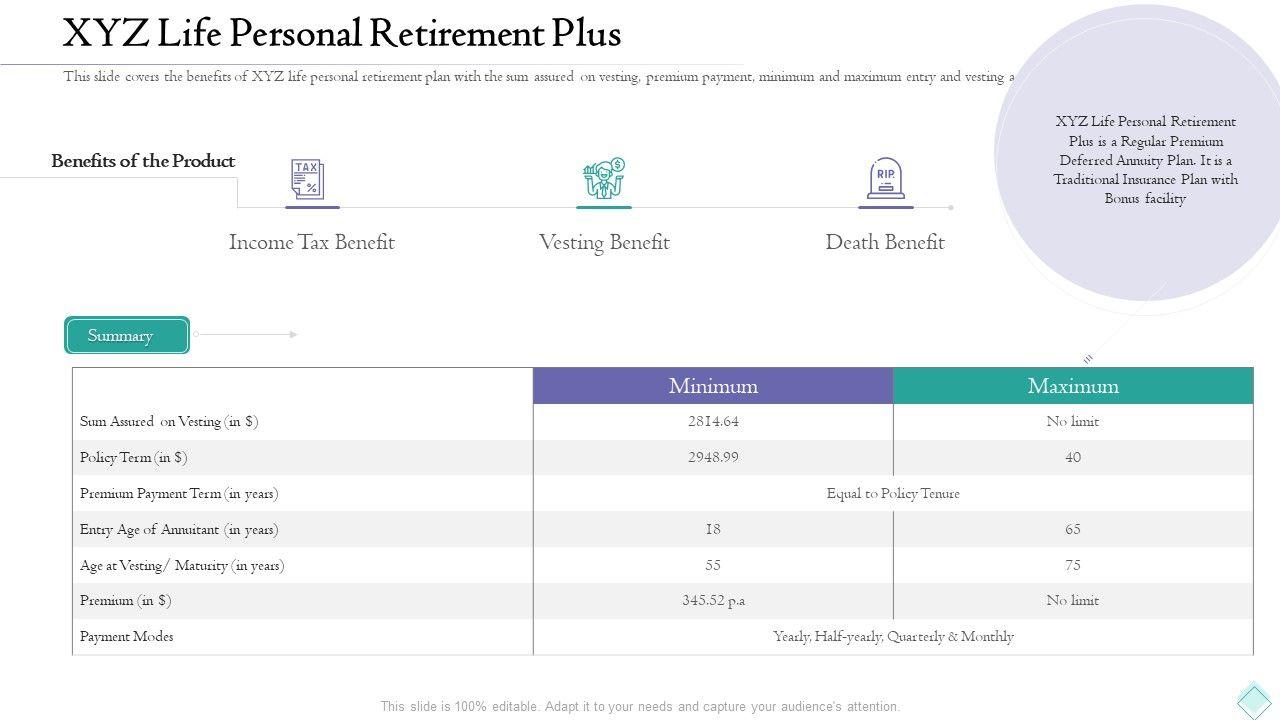Viewport: 1280px width, 720px height.
Task: Select the Minimum column header
Action: (713, 386)
